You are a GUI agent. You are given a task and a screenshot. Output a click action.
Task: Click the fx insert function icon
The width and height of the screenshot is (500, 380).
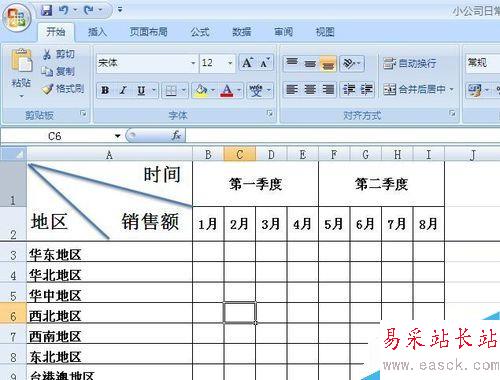176,135
